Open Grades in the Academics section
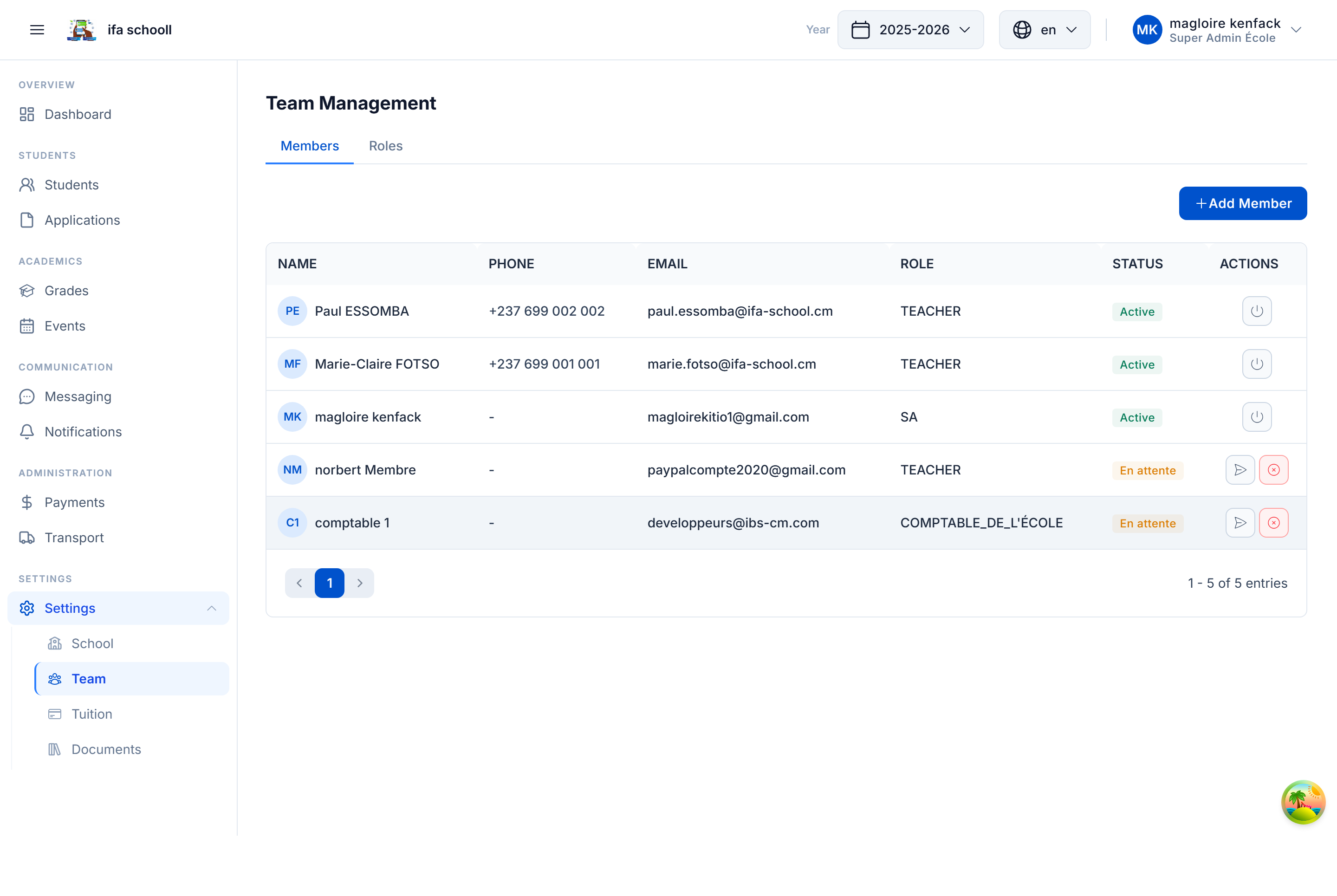 66,290
